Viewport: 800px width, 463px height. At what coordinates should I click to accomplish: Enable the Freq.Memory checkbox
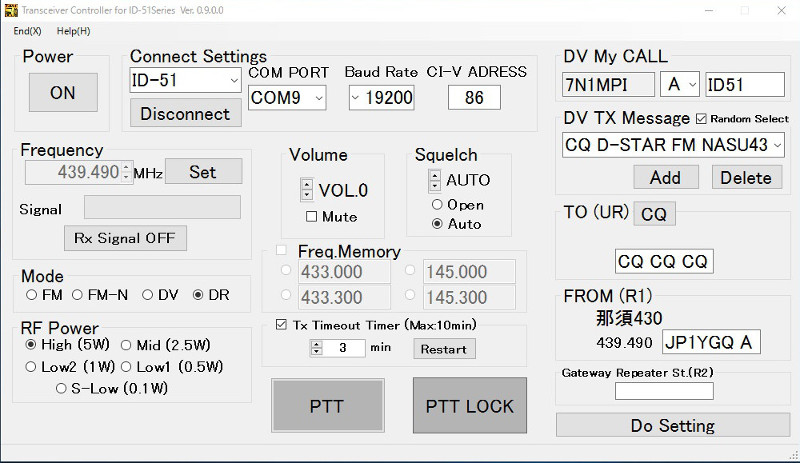pyautogui.click(x=281, y=250)
